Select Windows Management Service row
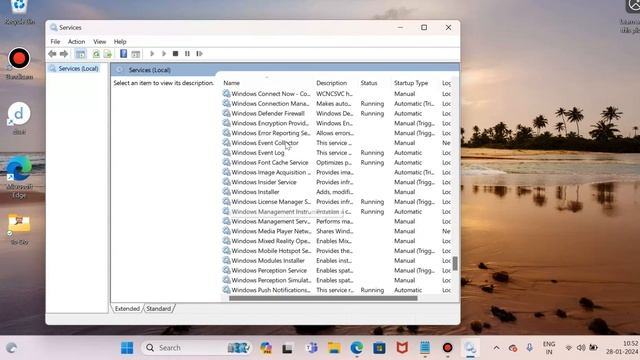 (337, 221)
